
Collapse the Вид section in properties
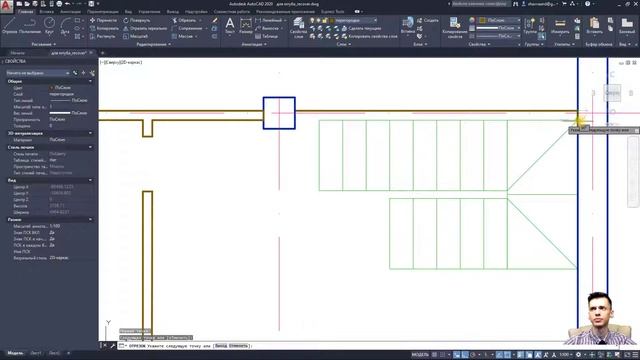(x=90, y=180)
